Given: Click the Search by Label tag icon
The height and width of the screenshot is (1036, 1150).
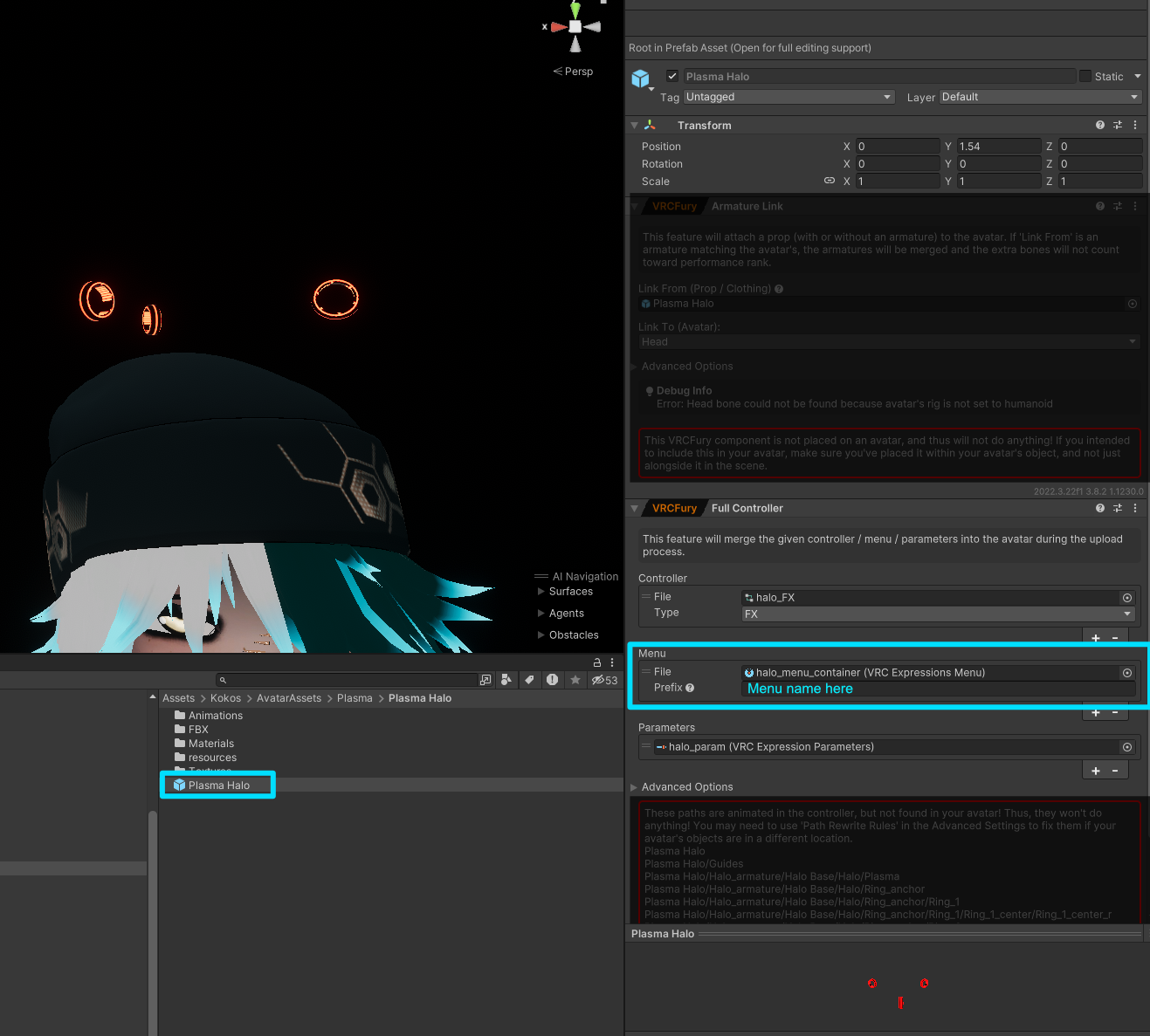Looking at the screenshot, I should (x=529, y=680).
